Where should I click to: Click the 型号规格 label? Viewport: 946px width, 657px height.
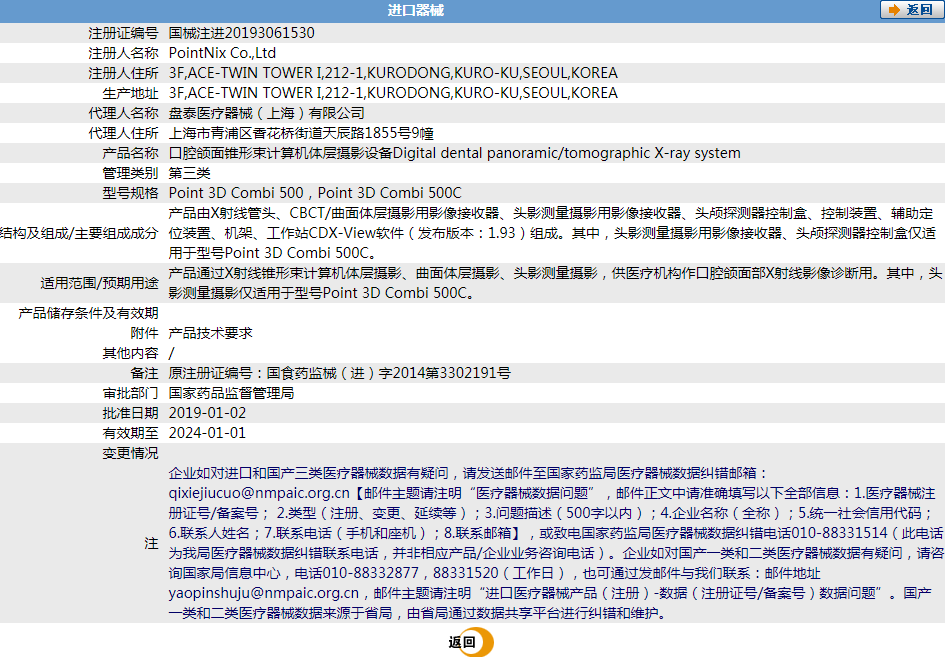pyautogui.click(x=130, y=193)
